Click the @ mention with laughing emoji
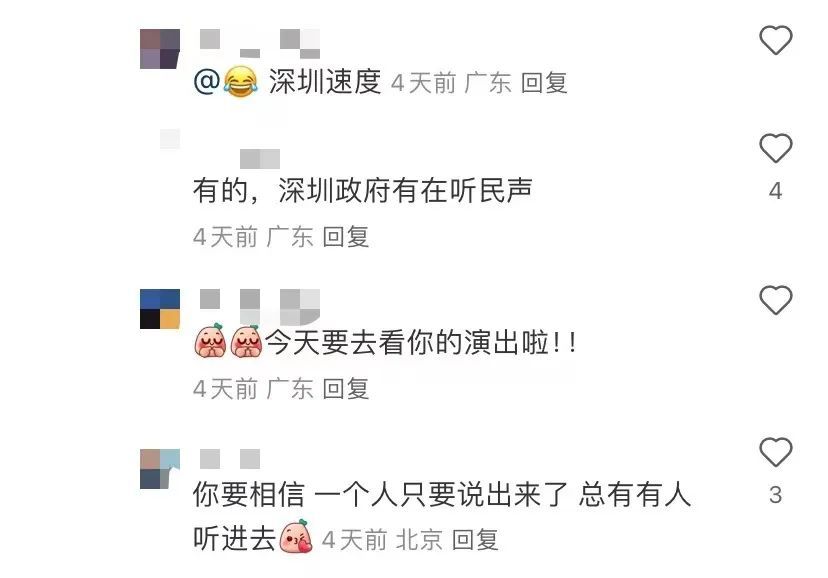 [226, 82]
